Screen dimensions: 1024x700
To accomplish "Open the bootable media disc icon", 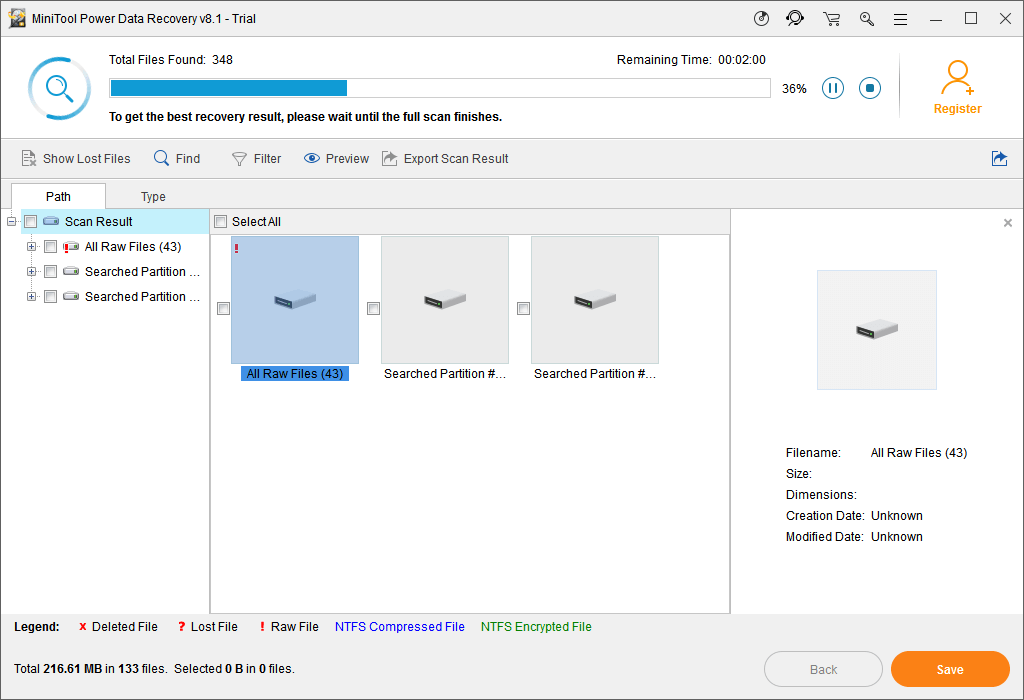I will click(761, 18).
